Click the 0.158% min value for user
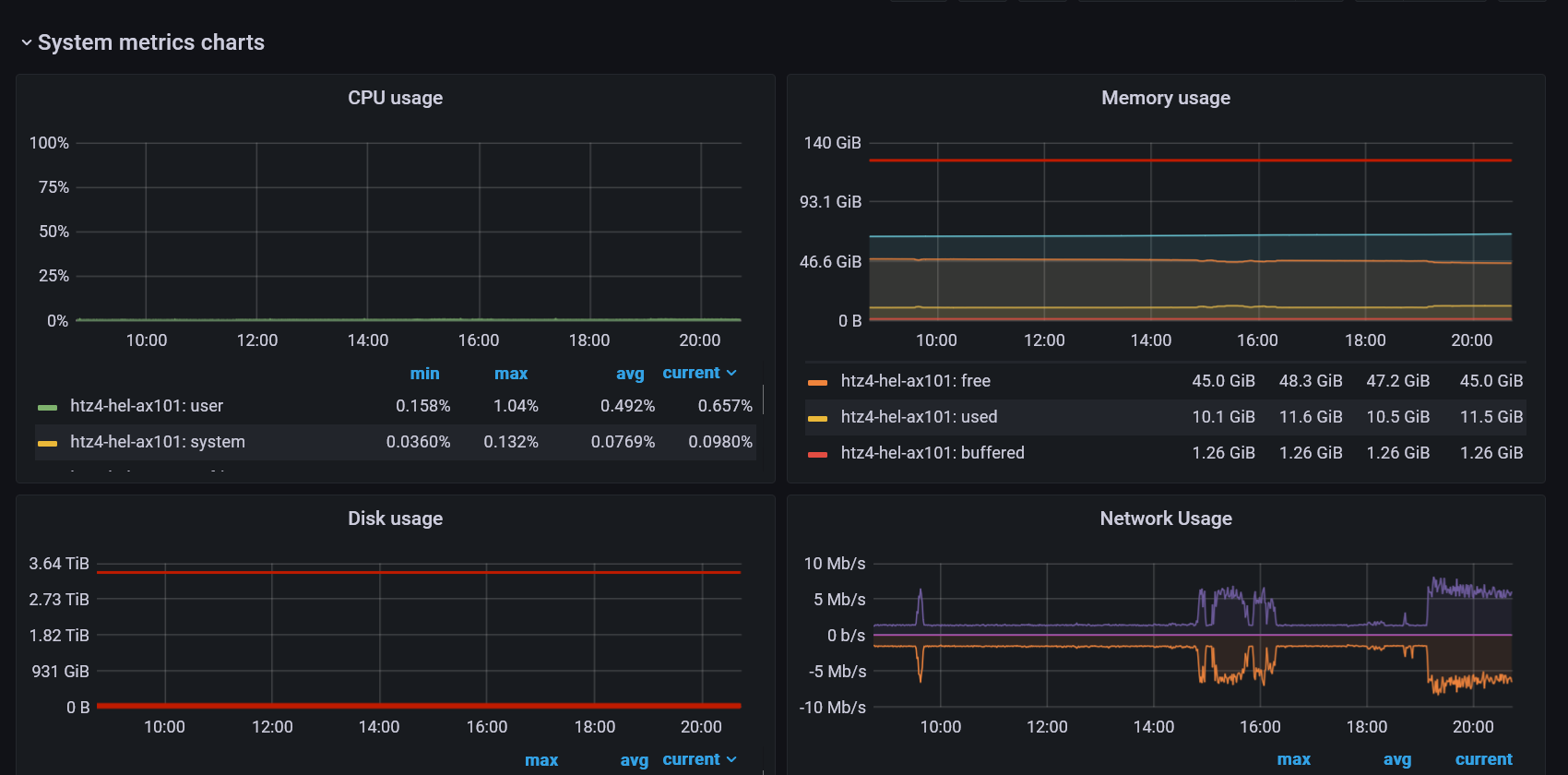The image size is (1568, 775). point(423,406)
